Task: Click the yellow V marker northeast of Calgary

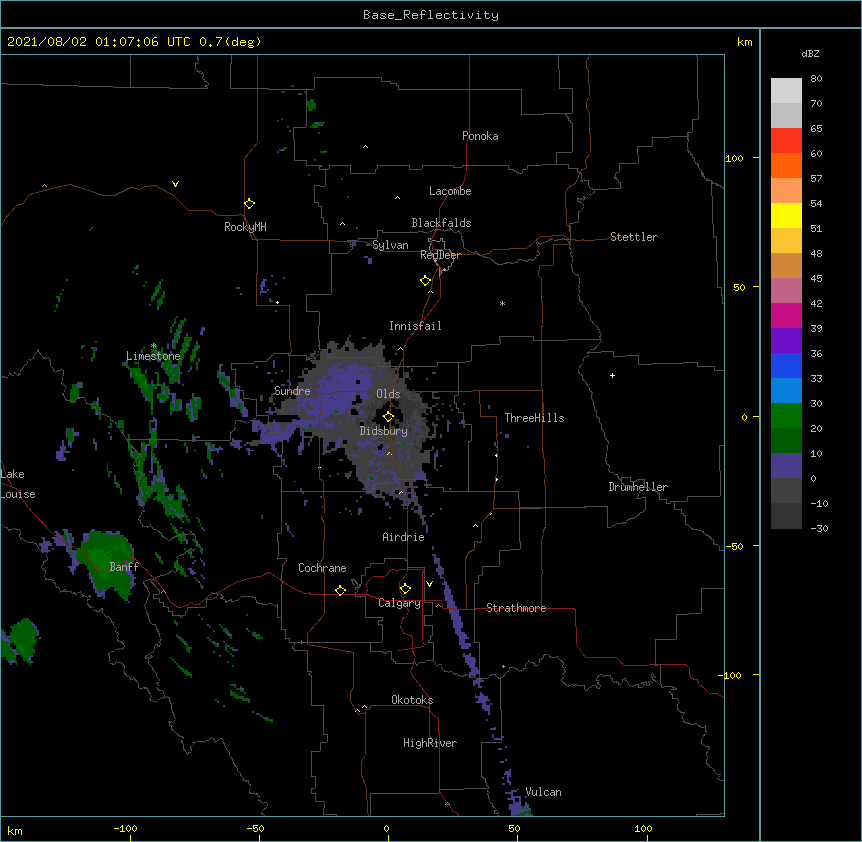Action: point(429,584)
